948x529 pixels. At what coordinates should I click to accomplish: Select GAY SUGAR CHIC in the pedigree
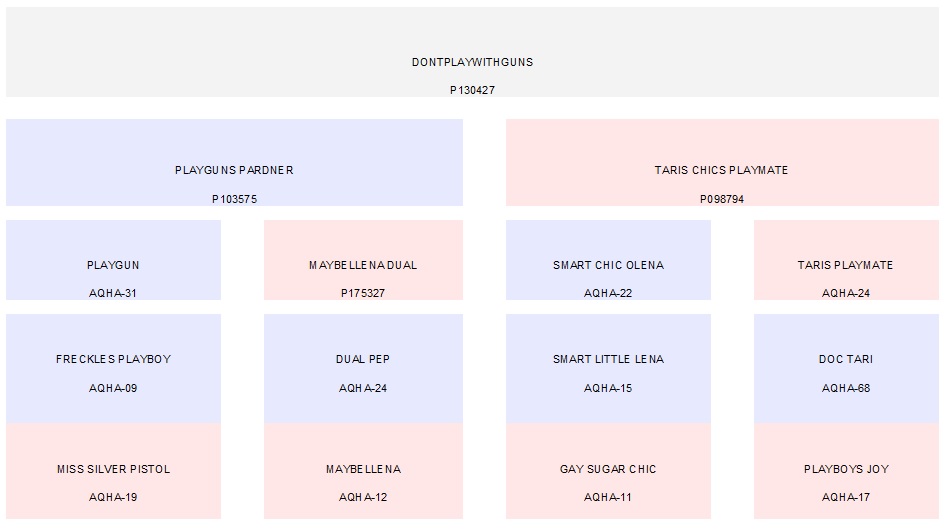[x=608, y=469]
